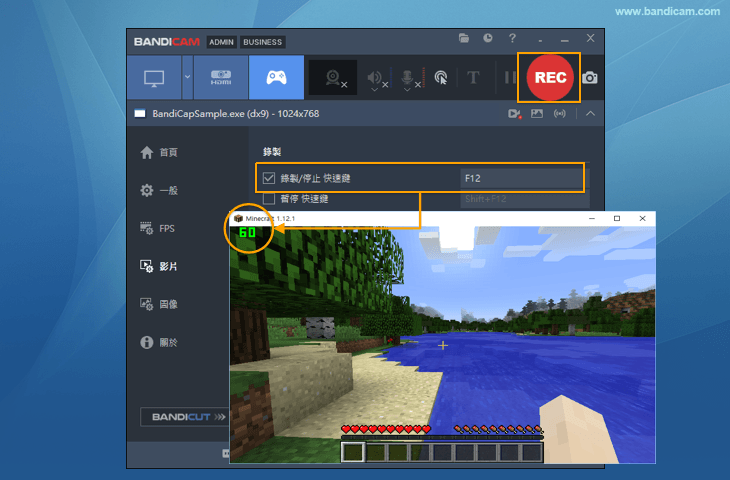
Task: Switch to HDMI device recording mode
Action: tap(220, 78)
